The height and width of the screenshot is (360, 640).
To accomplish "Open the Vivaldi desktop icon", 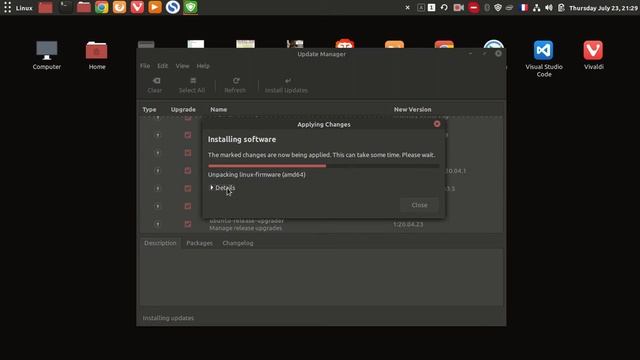I will 593,55.
